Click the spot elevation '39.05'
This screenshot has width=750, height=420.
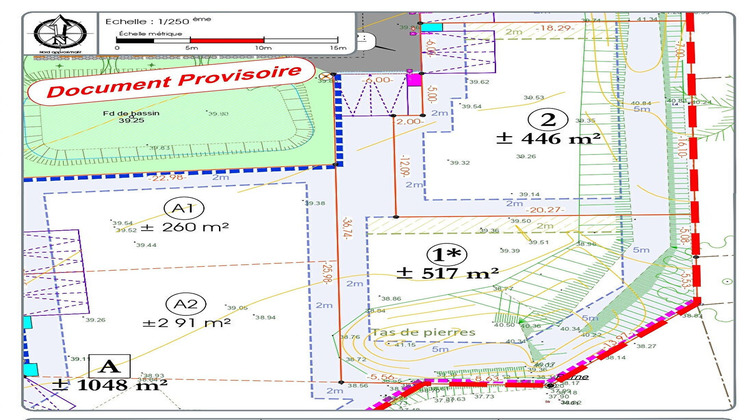click(x=237, y=308)
